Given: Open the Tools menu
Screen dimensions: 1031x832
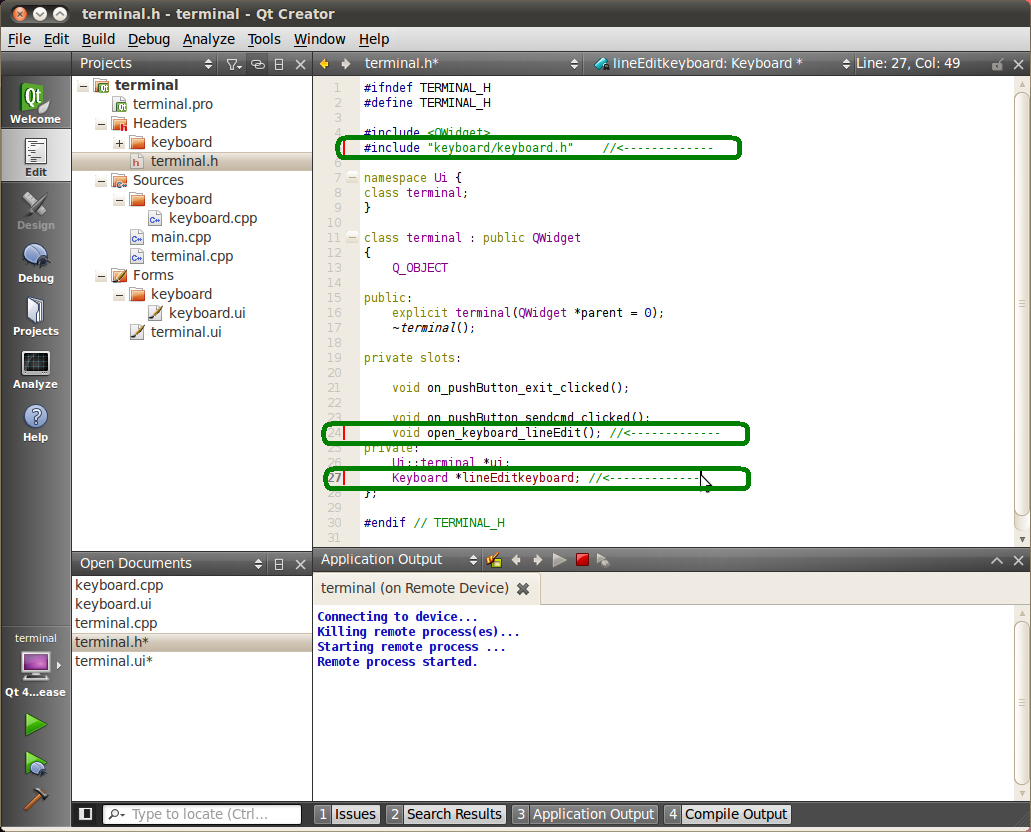Looking at the screenshot, I should (264, 39).
